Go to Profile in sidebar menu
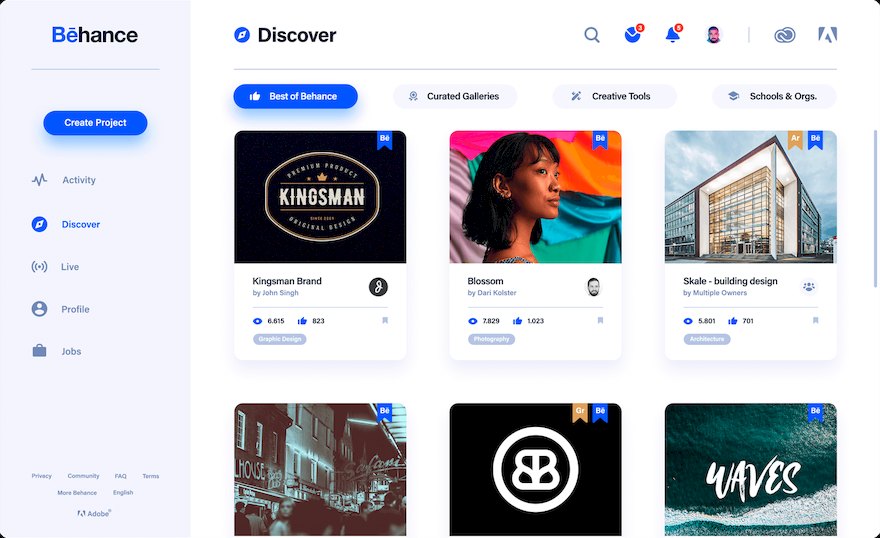This screenshot has width=880, height=538. click(x=75, y=309)
